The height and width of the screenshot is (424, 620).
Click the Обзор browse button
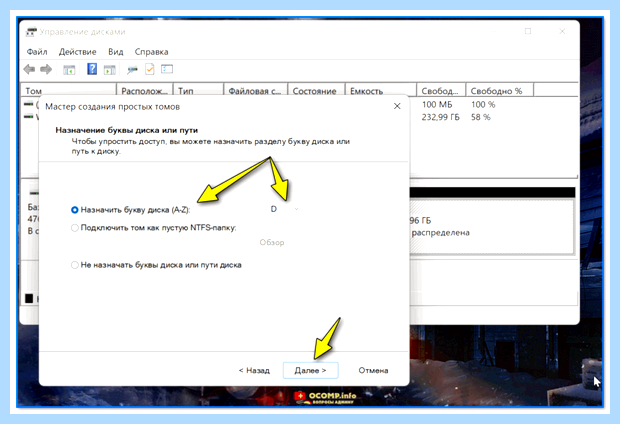coord(272,242)
